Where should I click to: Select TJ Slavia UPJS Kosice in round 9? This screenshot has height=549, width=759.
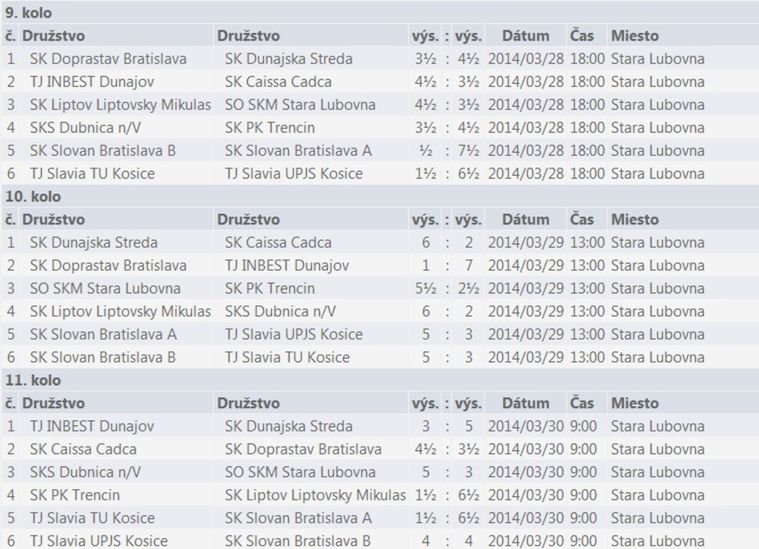click(294, 174)
